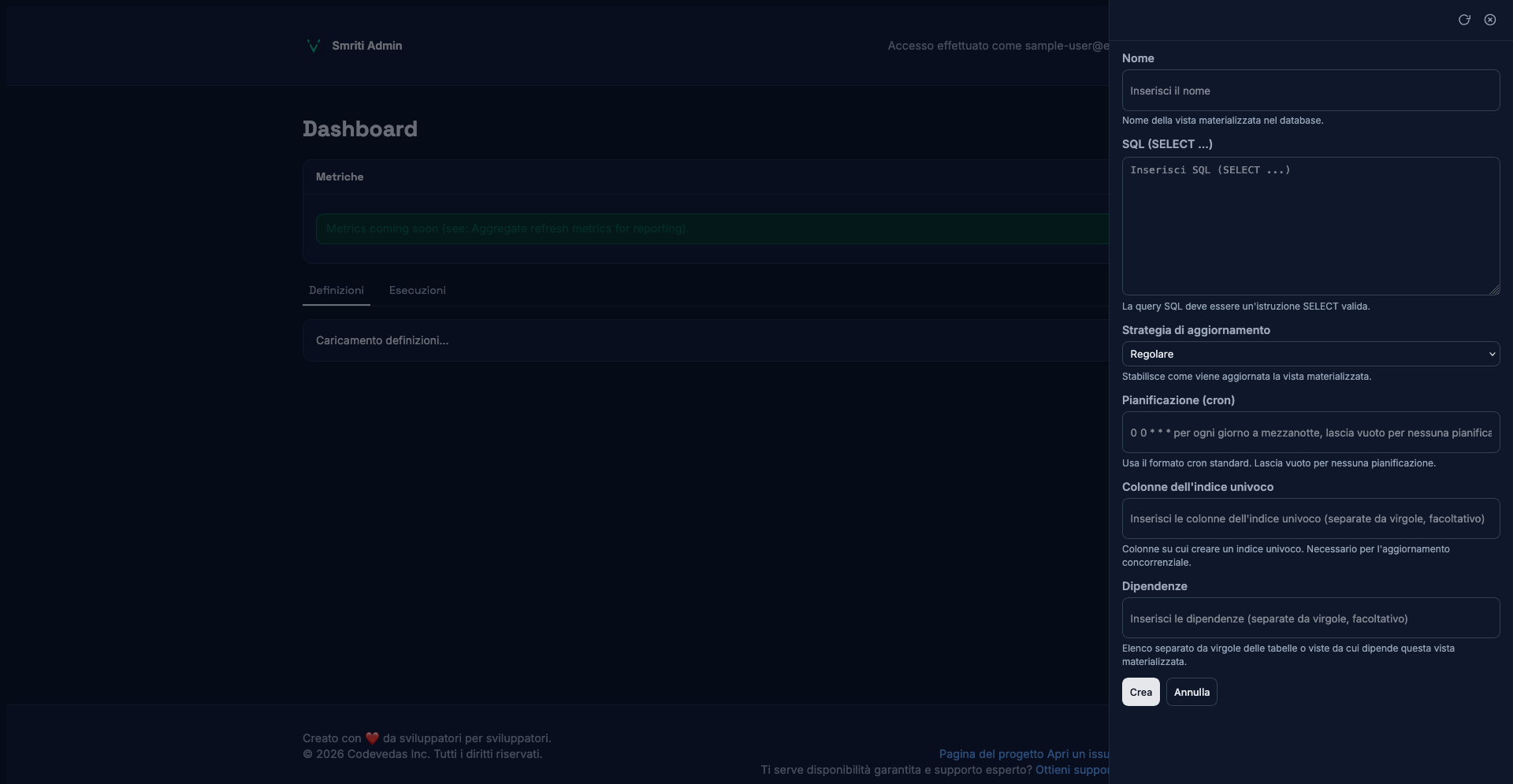Focus the Colonne dell'indice univoco field
The width and height of the screenshot is (1513, 784).
click(x=1310, y=518)
